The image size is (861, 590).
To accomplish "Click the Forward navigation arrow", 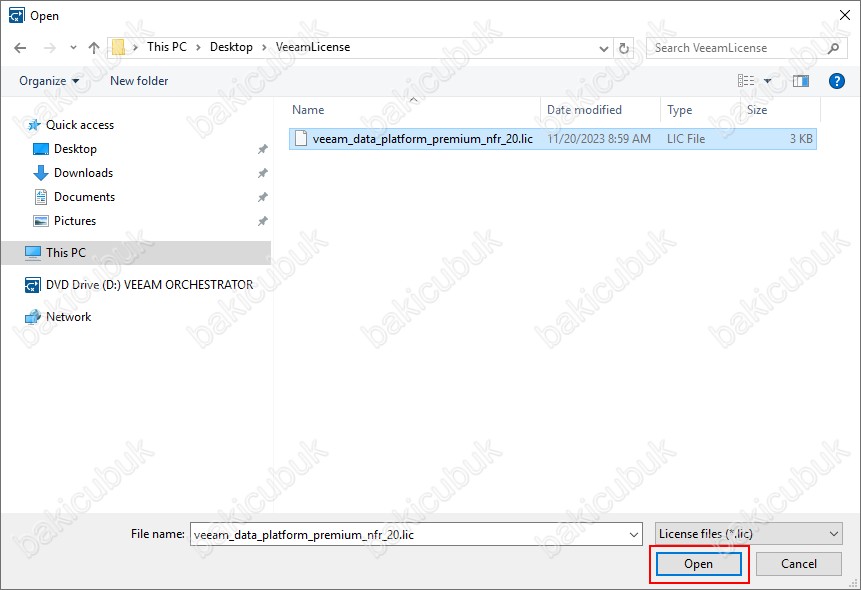I will tap(50, 48).
